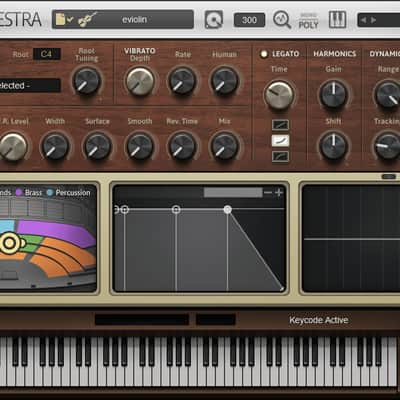Click the horizontal line in right graph
Viewport: 400px width, 400px height.
pyautogui.click(x=352, y=239)
